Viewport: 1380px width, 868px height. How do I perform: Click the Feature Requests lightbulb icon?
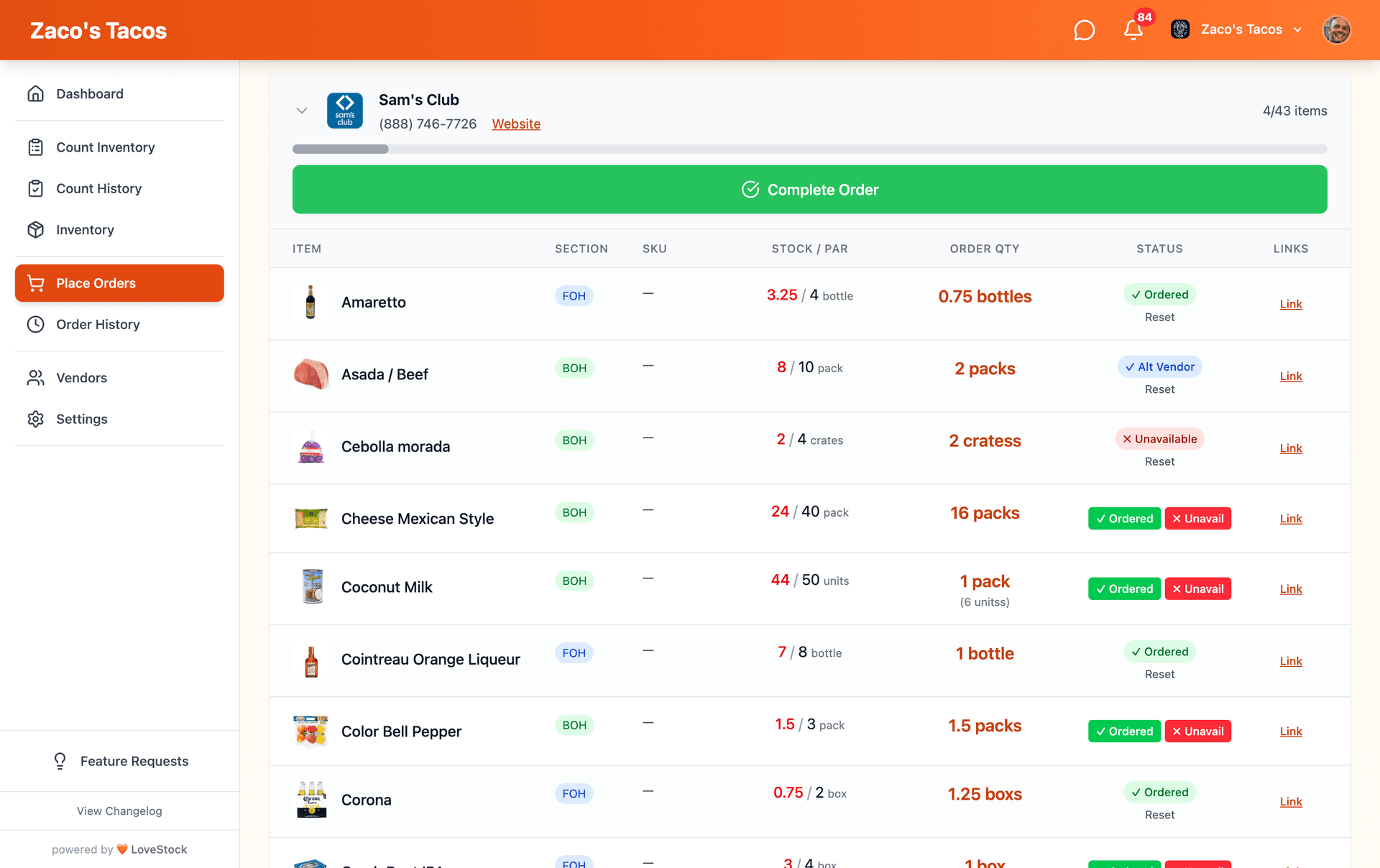pyautogui.click(x=60, y=761)
